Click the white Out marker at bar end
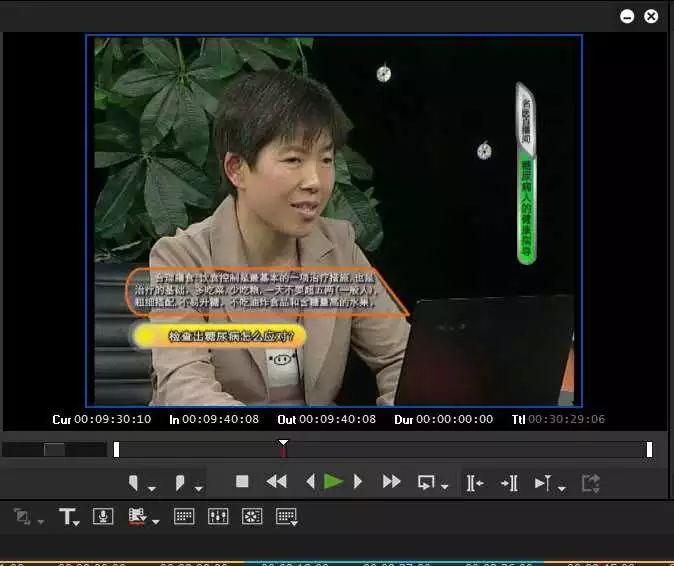Image resolution: width=674 pixels, height=566 pixels. point(649,450)
